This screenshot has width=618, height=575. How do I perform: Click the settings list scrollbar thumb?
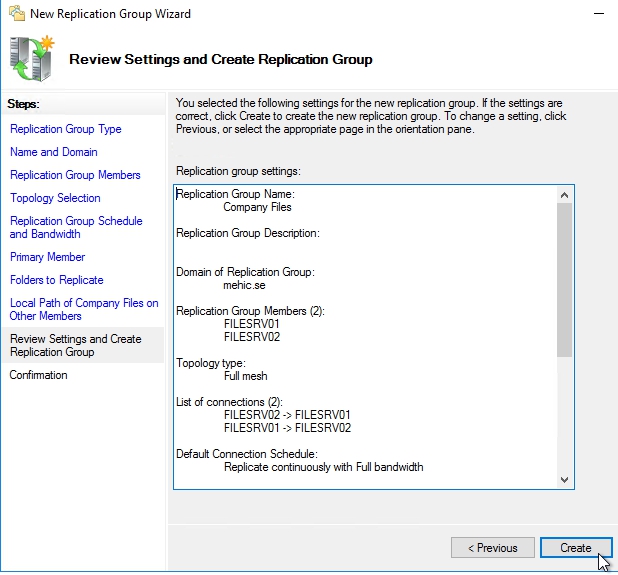(x=564, y=280)
